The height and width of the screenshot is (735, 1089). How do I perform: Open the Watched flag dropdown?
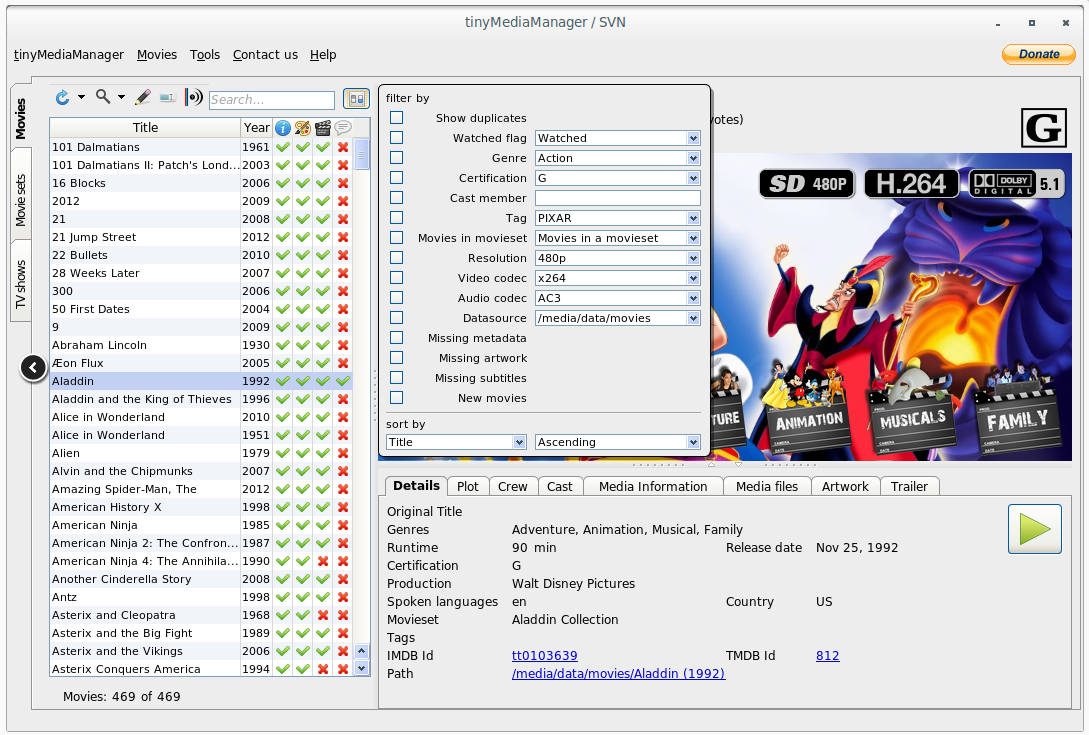coord(617,138)
